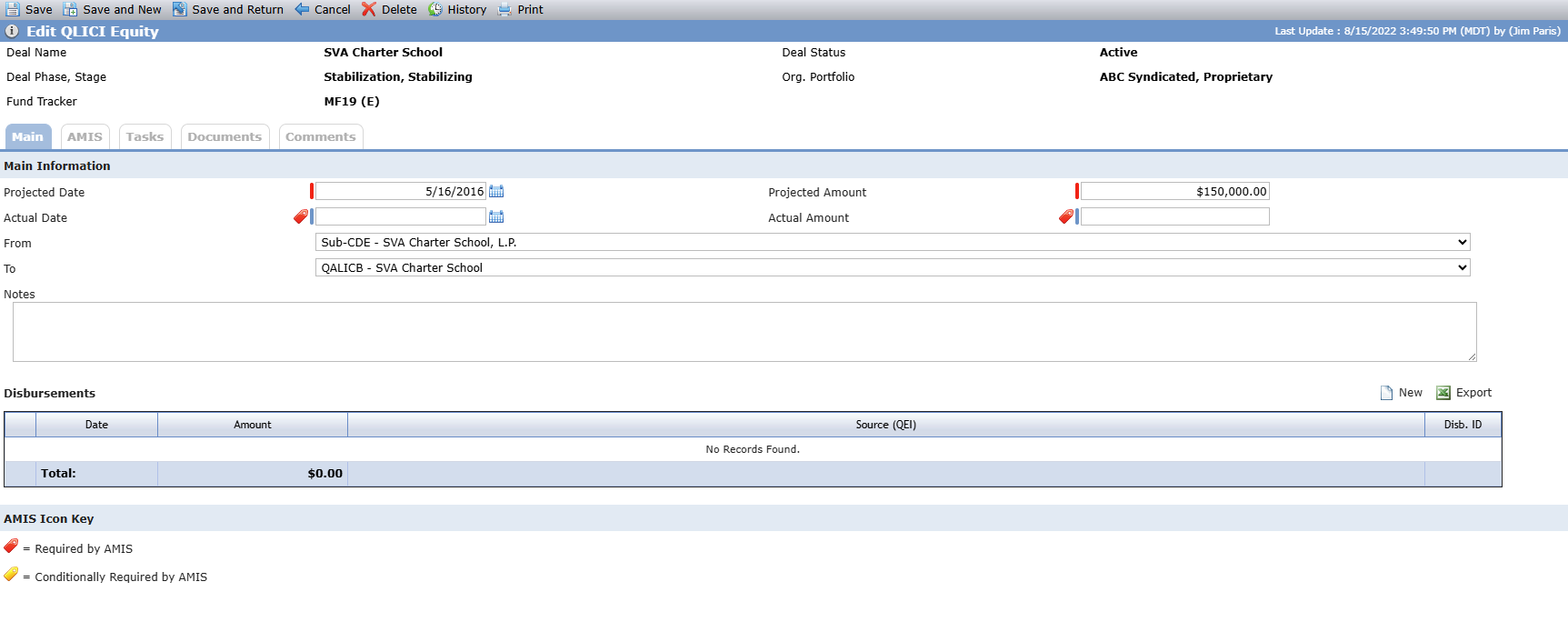The height and width of the screenshot is (642, 1568).
Task: Click the red Required by AMIS key icon
Action: (11, 547)
